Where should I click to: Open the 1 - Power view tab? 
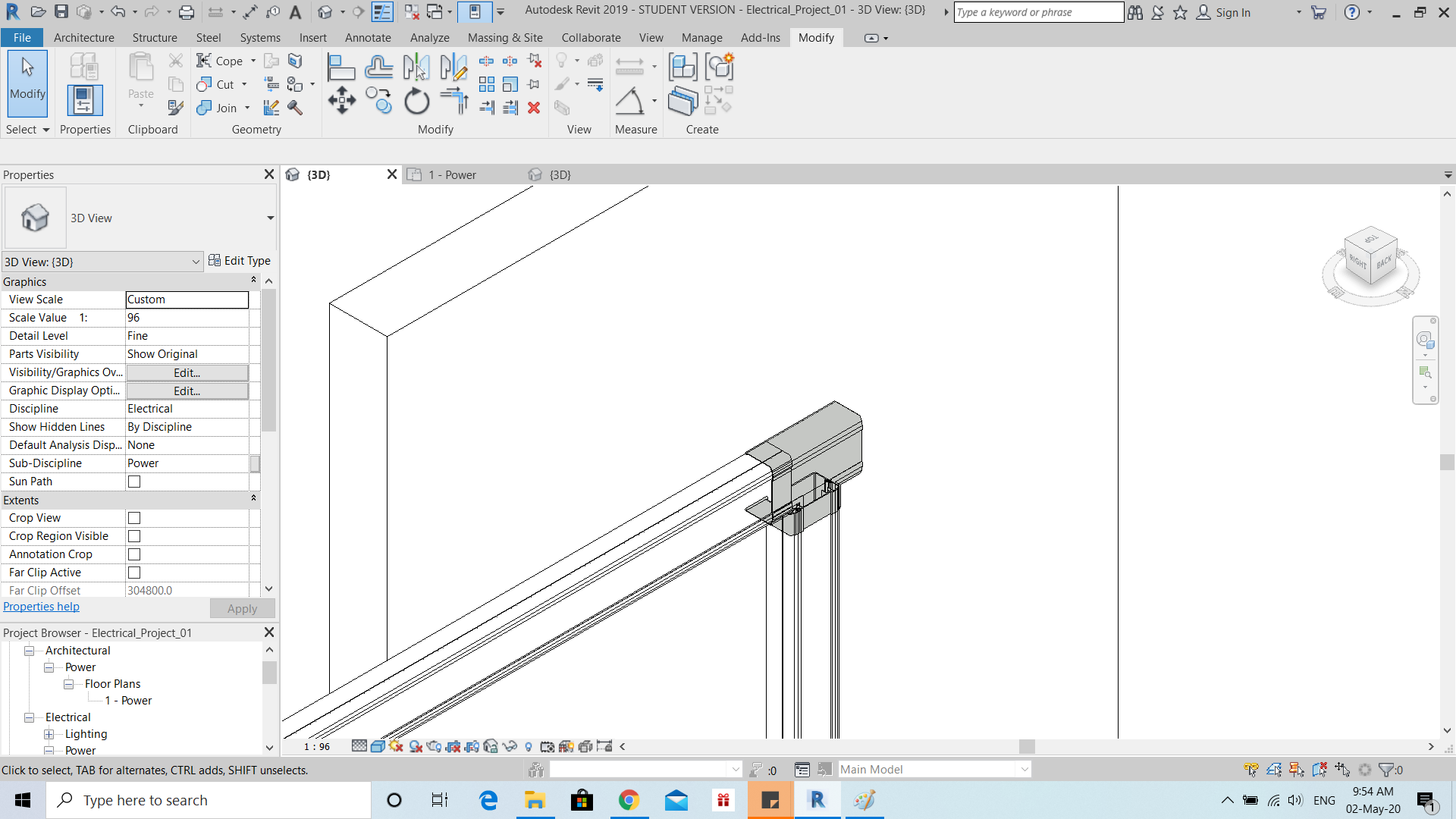click(452, 174)
